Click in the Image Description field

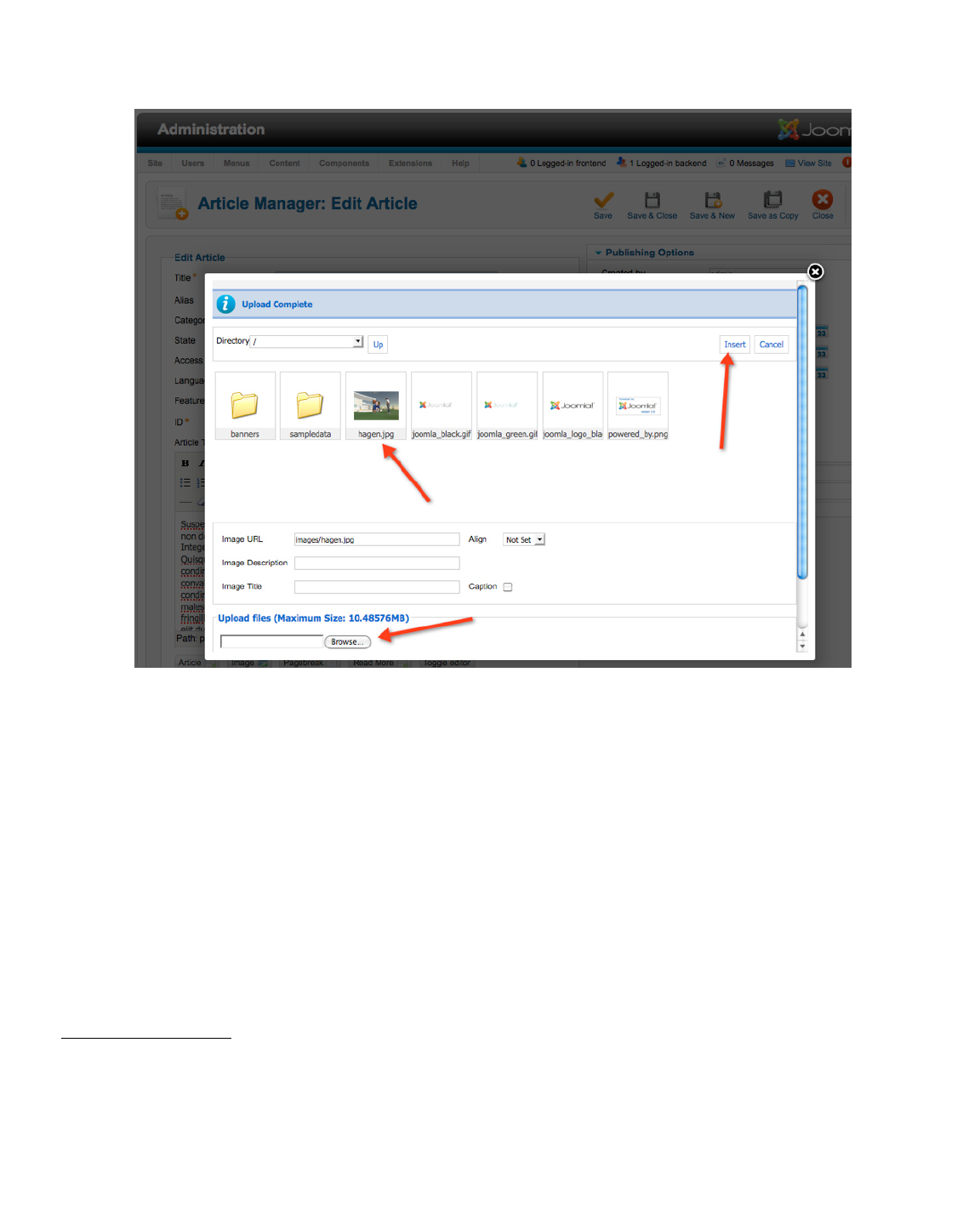(x=377, y=563)
